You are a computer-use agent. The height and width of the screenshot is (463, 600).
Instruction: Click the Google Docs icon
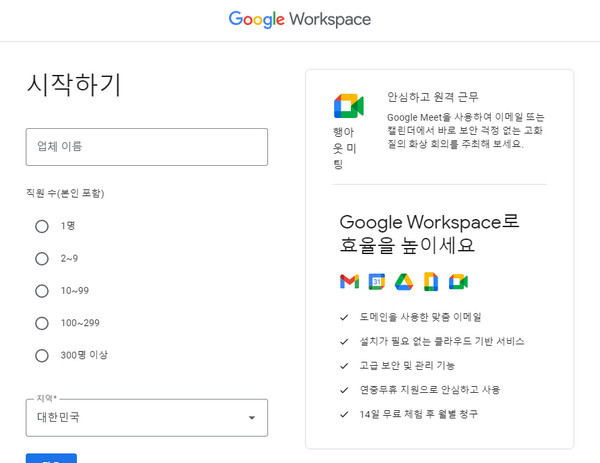(431, 282)
